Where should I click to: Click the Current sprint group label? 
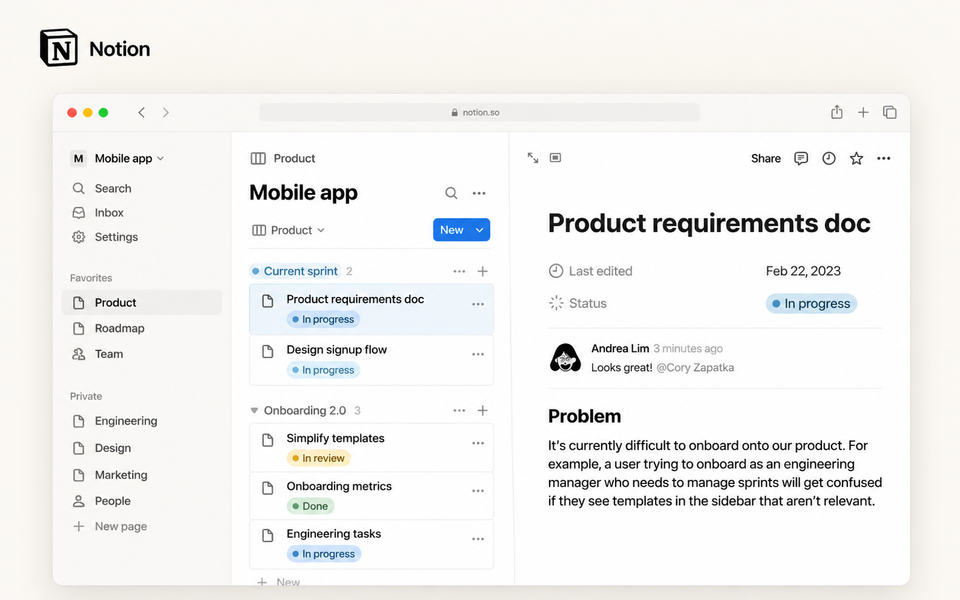click(x=294, y=271)
